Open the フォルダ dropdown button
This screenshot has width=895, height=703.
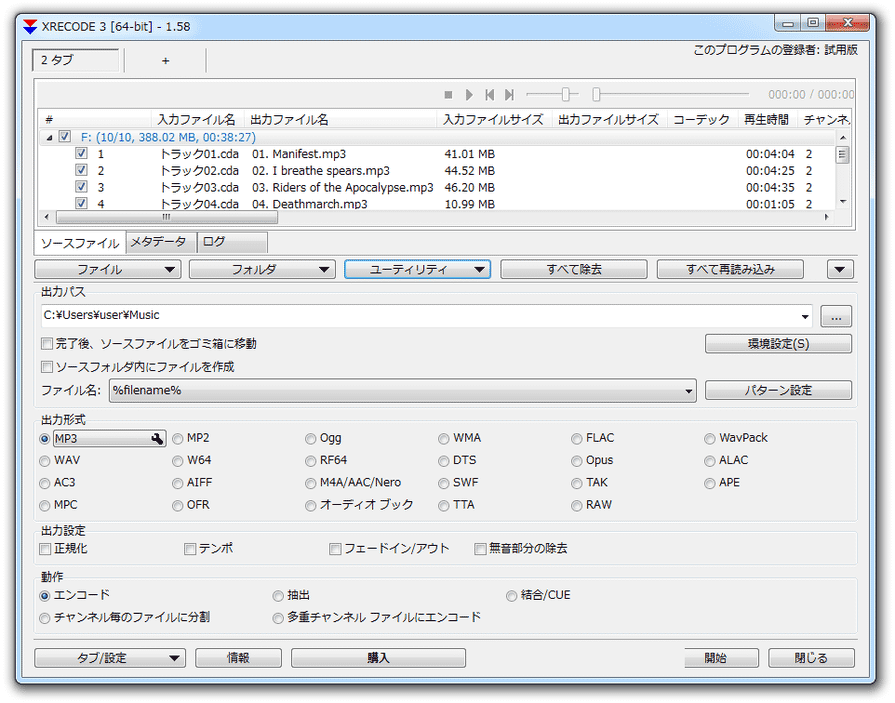coord(262,269)
